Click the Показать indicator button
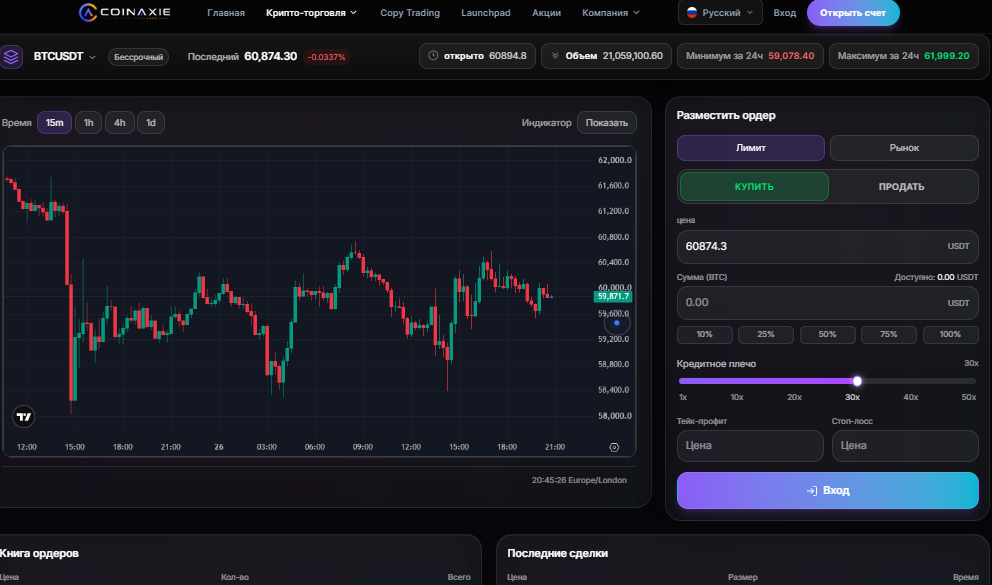 point(607,123)
